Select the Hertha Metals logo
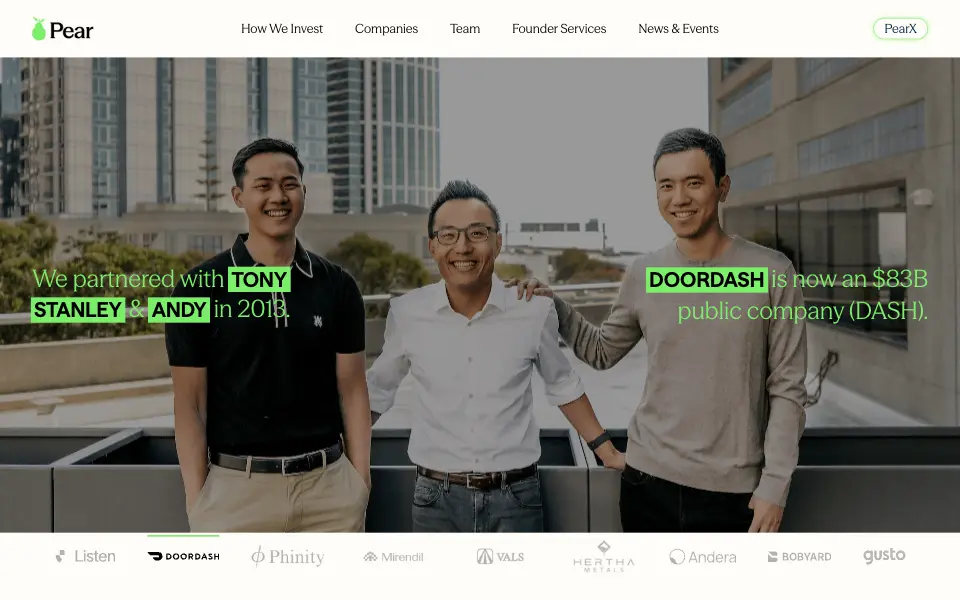 604,557
